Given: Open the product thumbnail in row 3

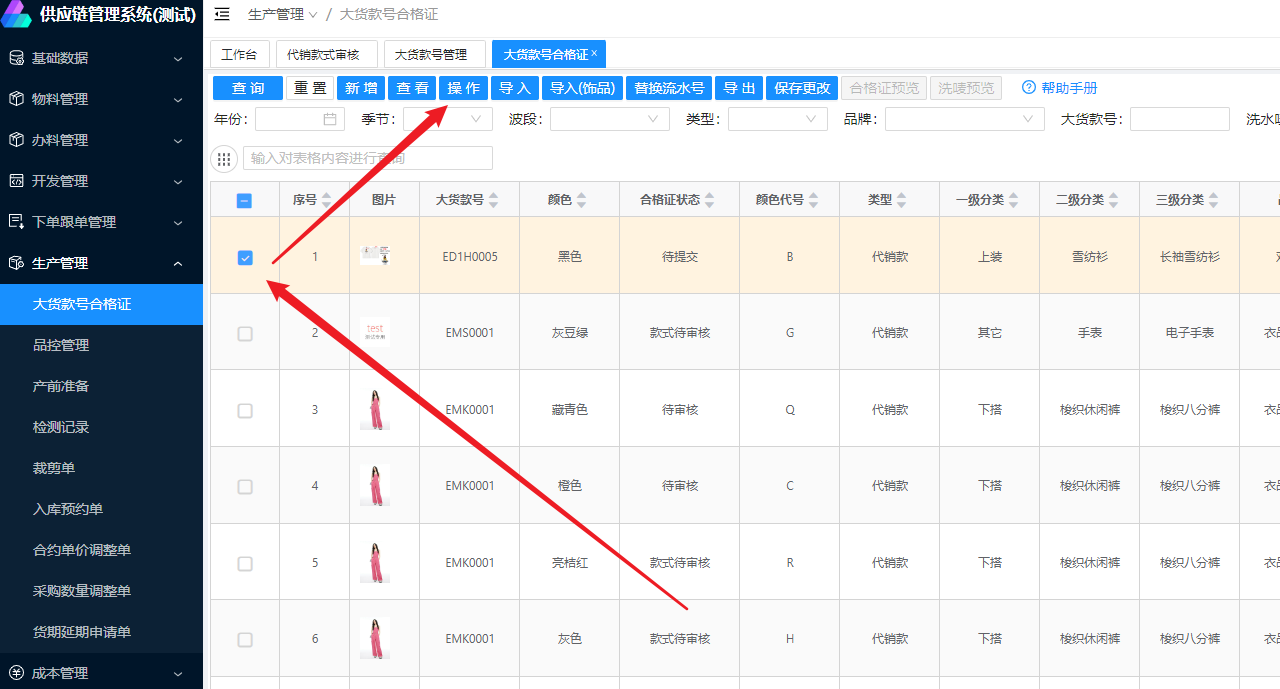Looking at the screenshot, I should 375,409.
